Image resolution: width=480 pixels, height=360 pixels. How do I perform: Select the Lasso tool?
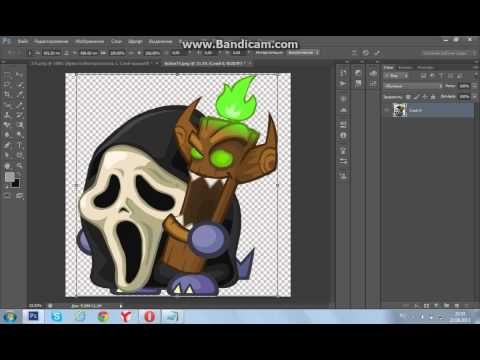pos(8,85)
